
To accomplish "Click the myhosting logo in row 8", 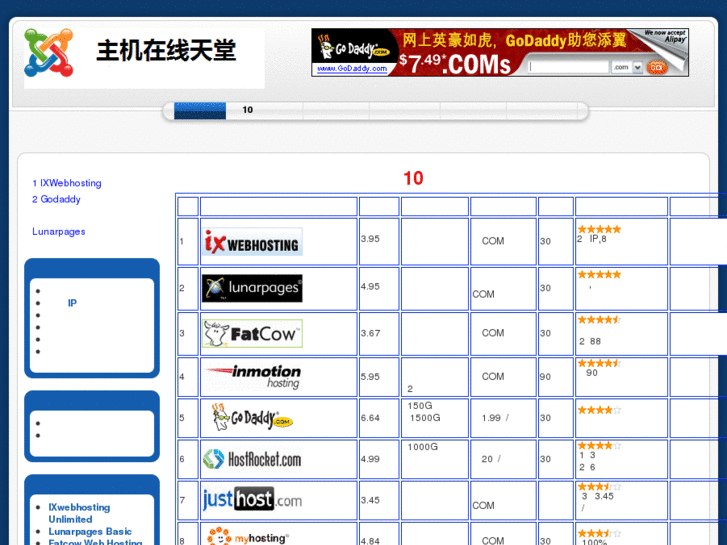I will (x=247, y=537).
